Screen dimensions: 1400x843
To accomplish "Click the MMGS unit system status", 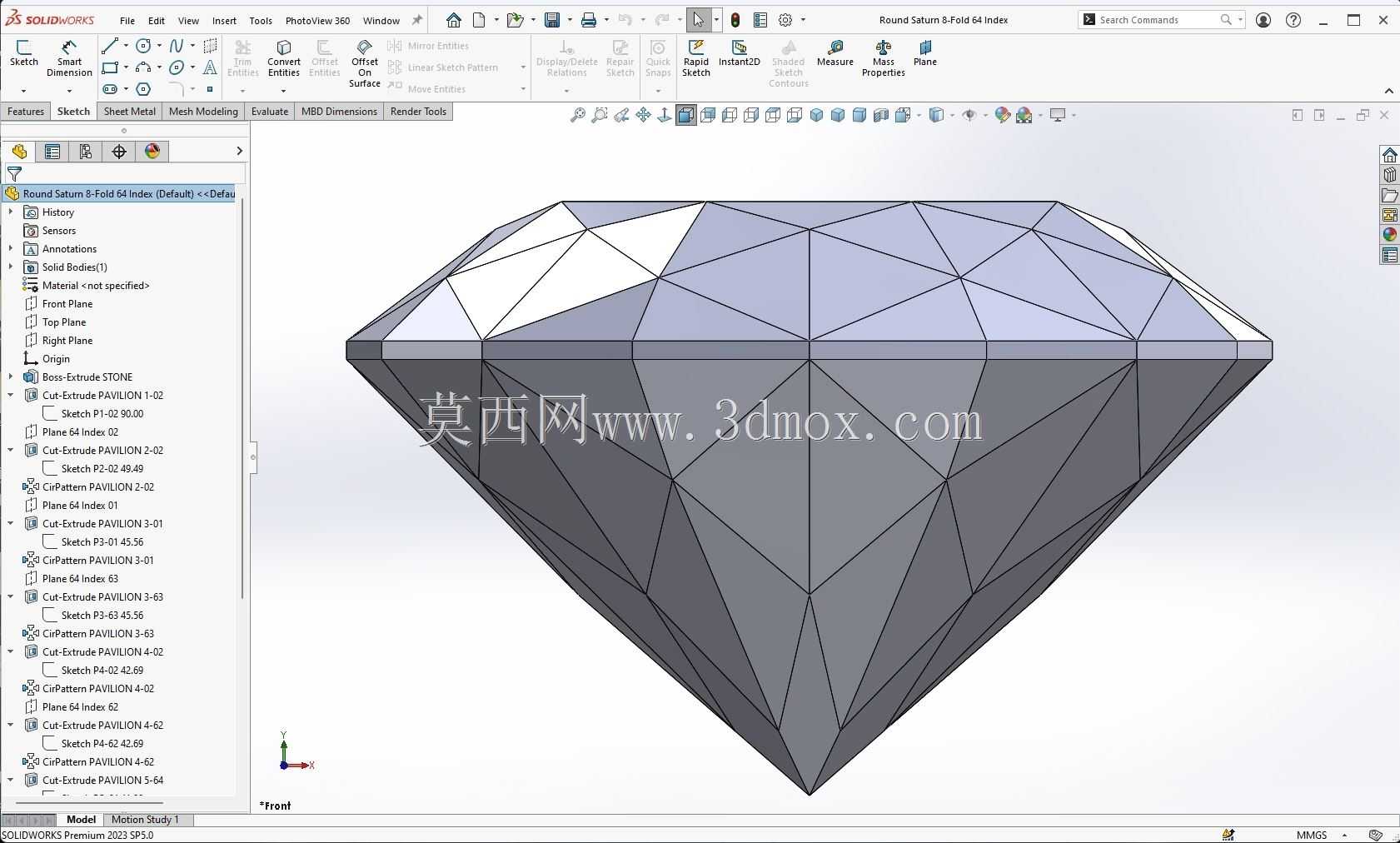I will pyautogui.click(x=1312, y=835).
